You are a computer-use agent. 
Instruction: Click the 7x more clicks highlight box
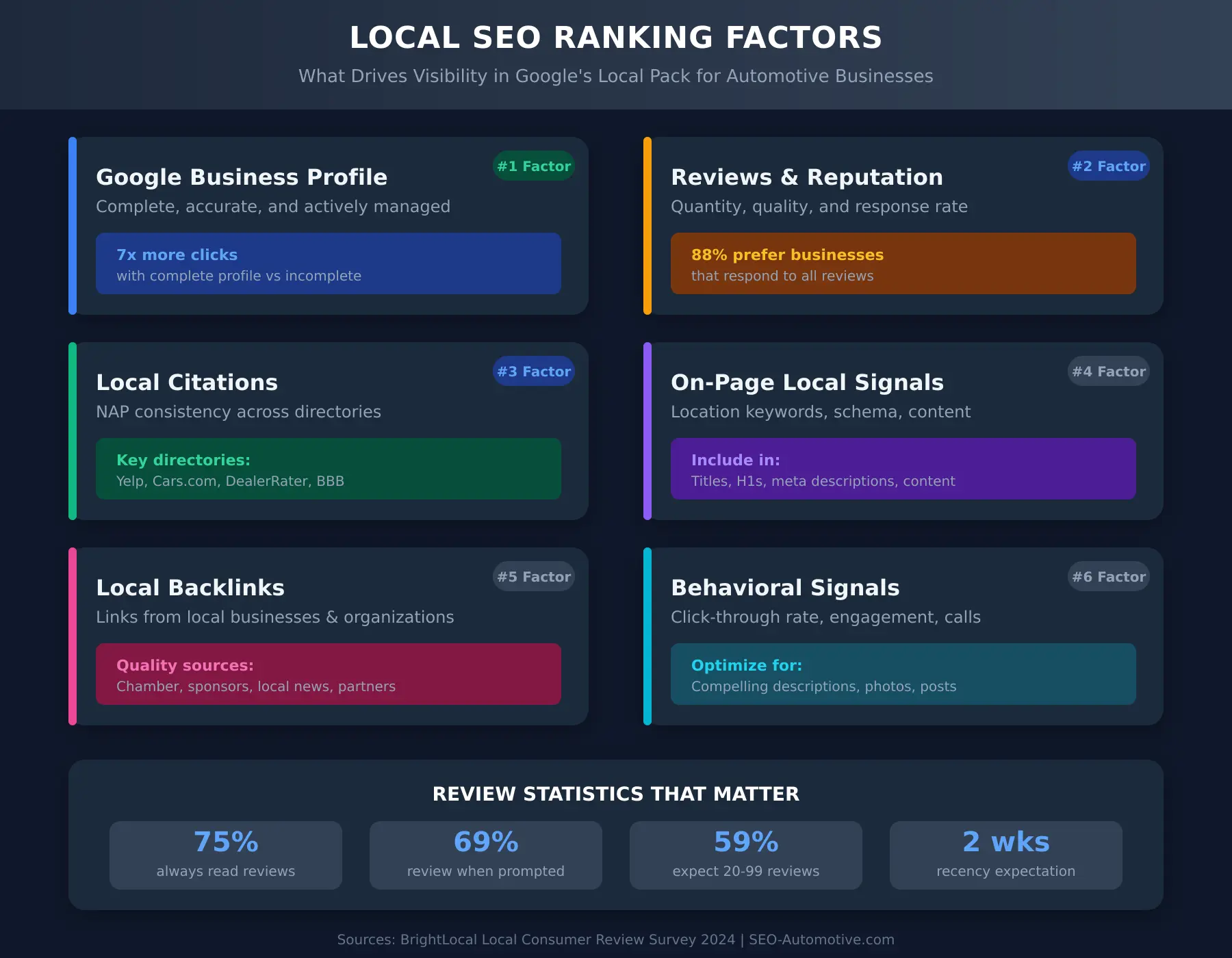click(329, 263)
